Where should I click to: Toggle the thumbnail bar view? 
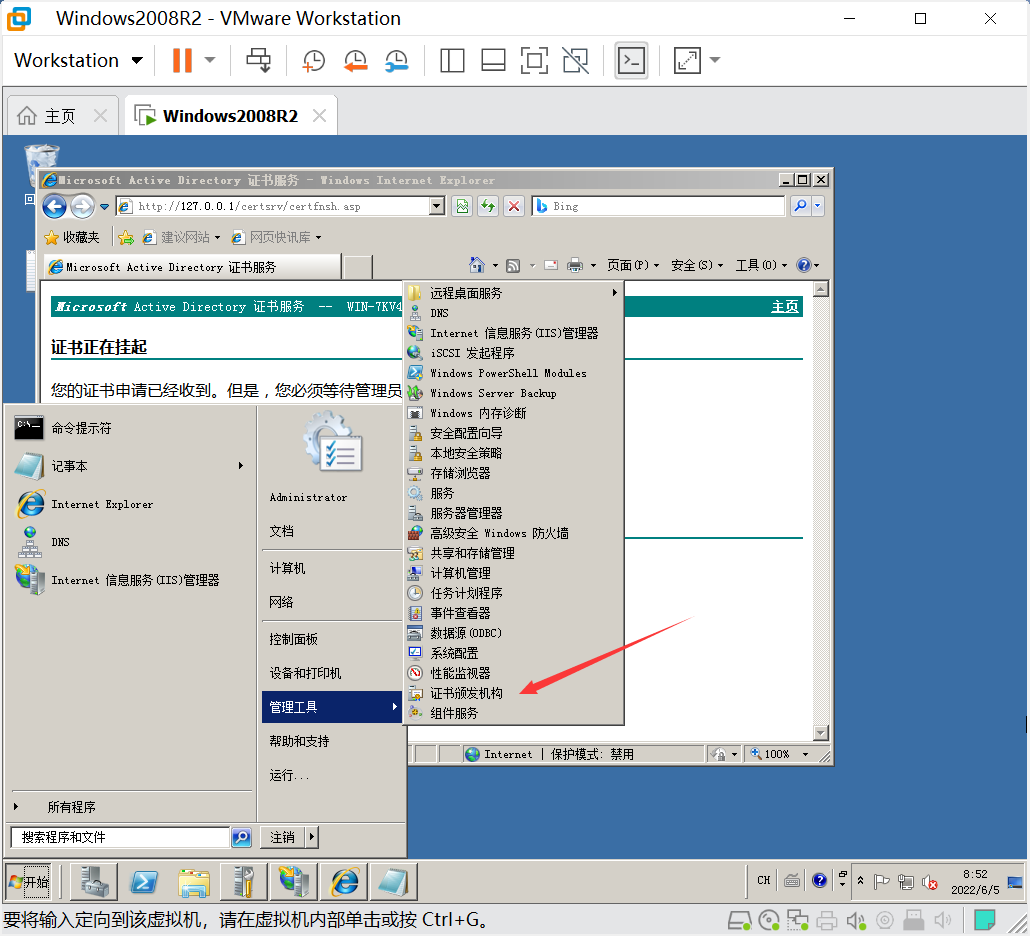click(493, 60)
